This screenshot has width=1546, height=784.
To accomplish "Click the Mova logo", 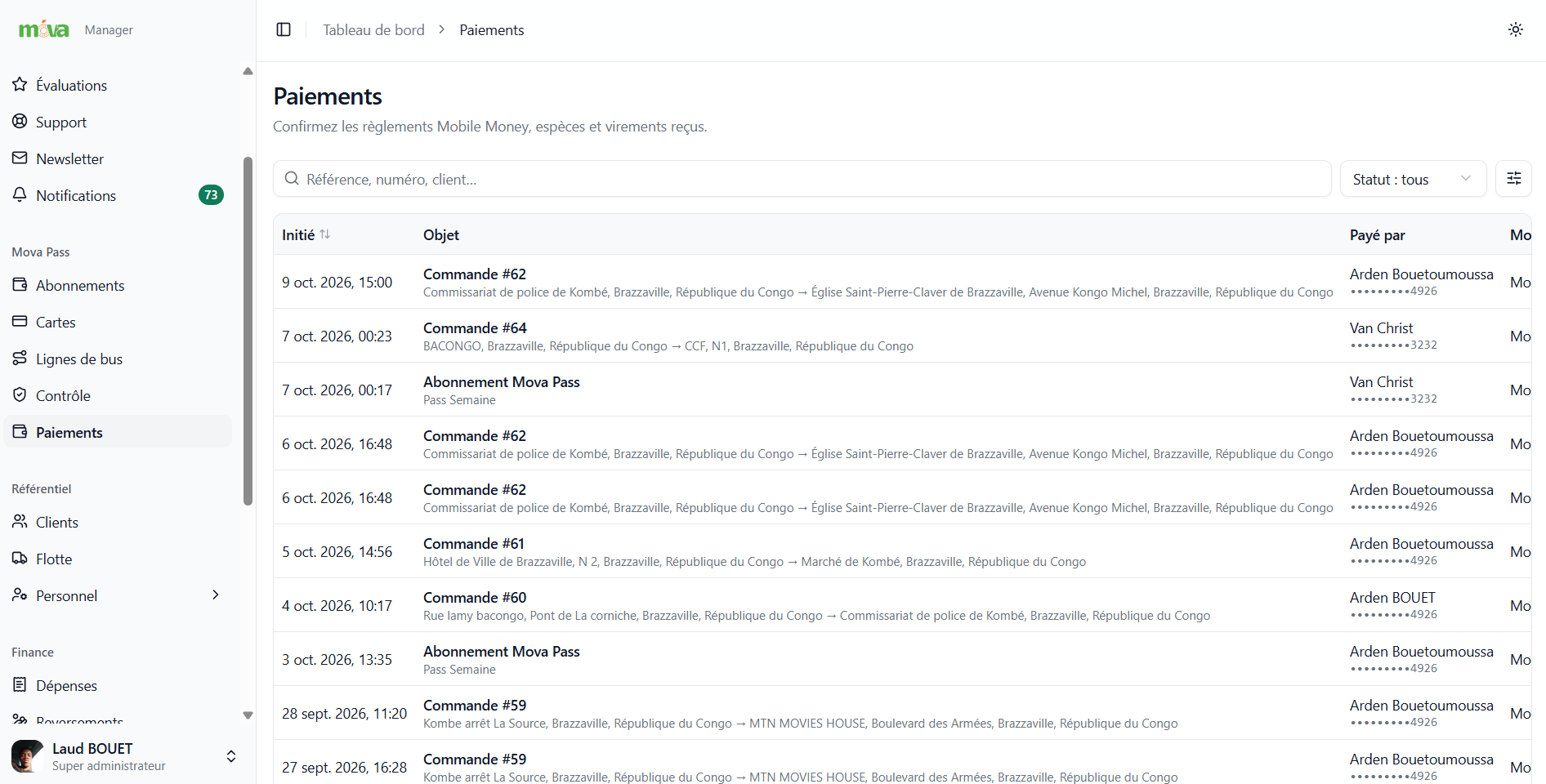I will [44, 29].
